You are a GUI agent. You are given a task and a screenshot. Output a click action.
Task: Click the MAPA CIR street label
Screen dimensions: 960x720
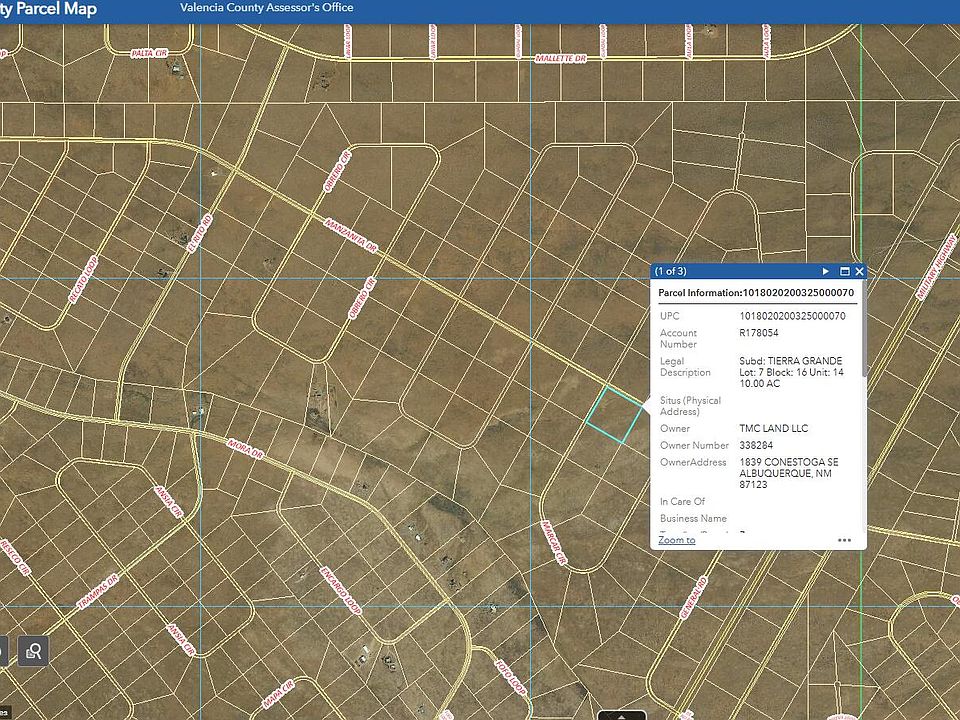(x=279, y=694)
